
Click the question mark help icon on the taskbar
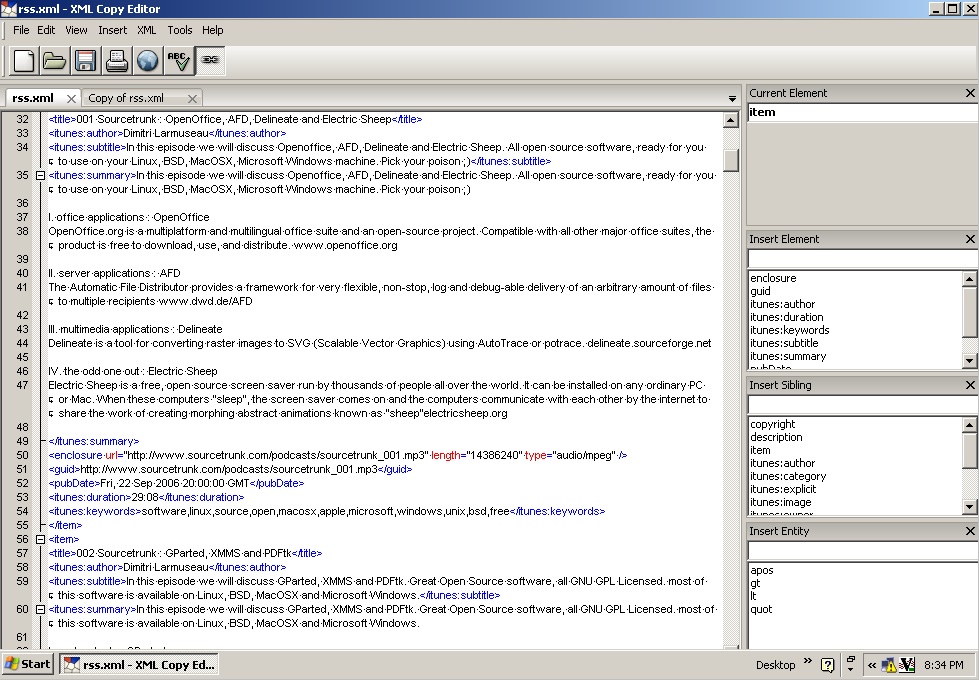(x=827, y=665)
